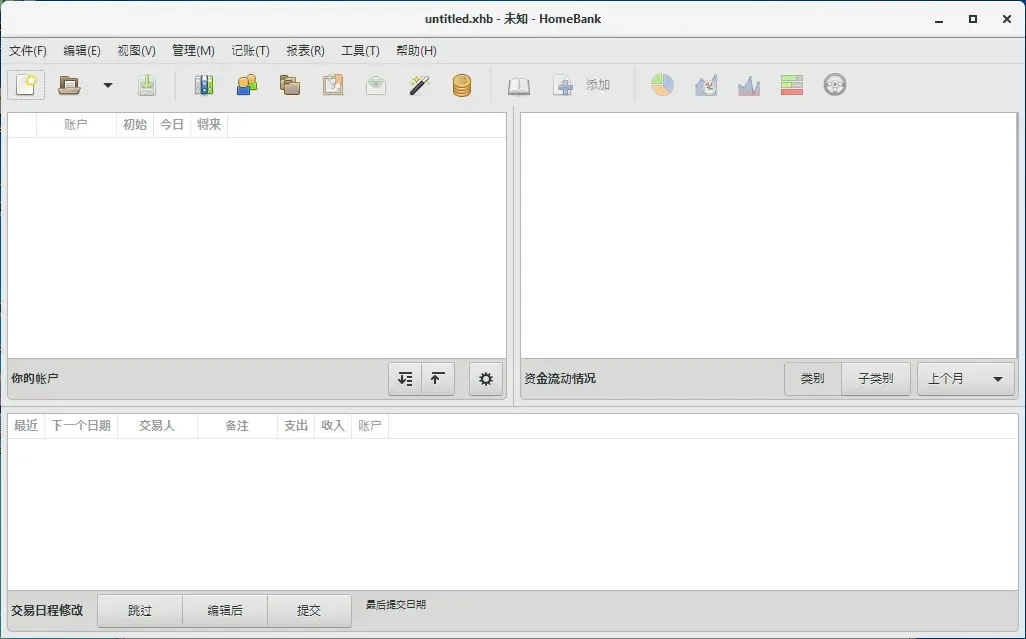1026x639 pixels.
Task: Click the add transaction plus icon
Action: (x=563, y=85)
